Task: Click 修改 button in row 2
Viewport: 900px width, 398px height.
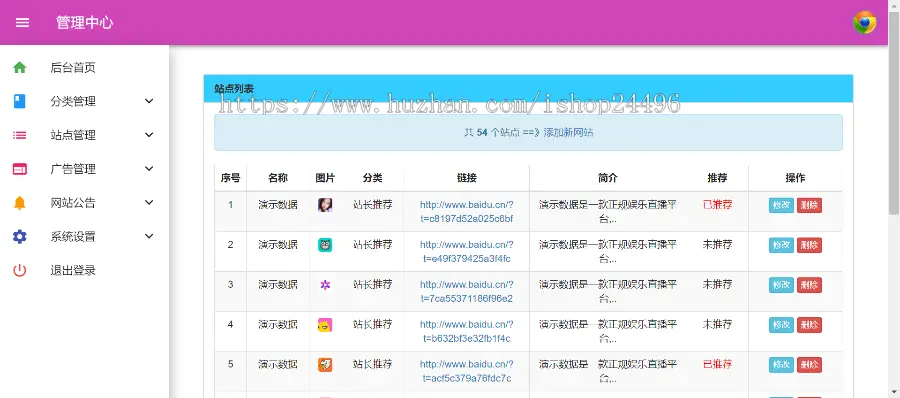Action: coord(781,245)
